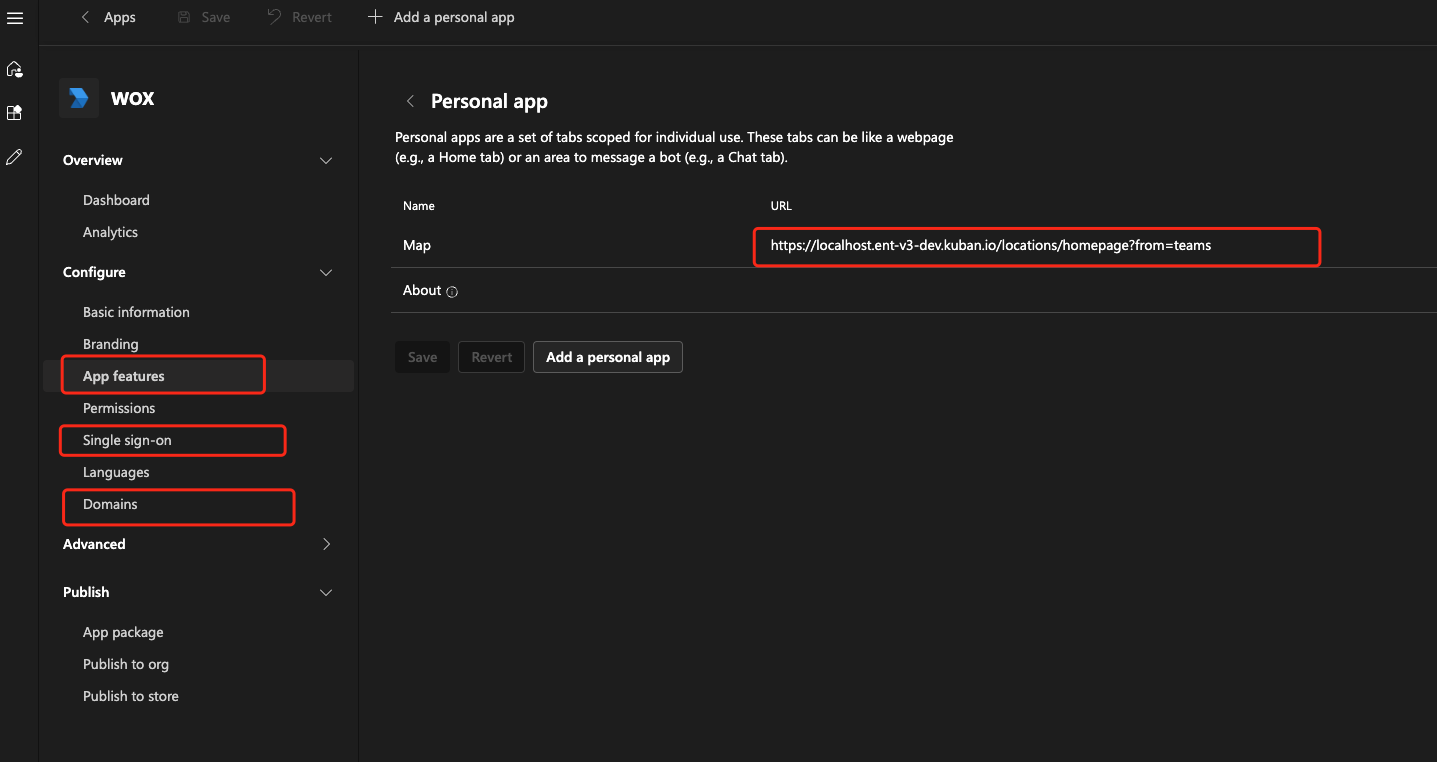
Task: Expand the Advanced section
Action: coord(325,545)
